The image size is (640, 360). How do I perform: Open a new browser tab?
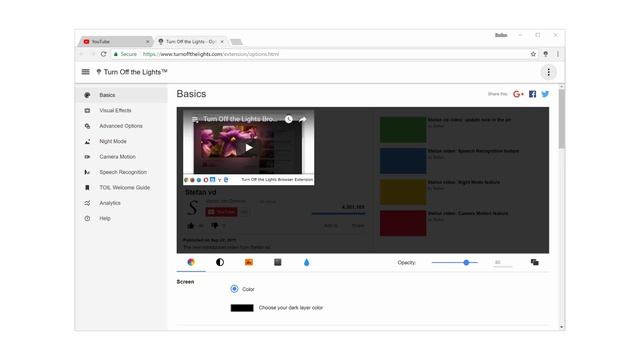pyautogui.click(x=236, y=42)
